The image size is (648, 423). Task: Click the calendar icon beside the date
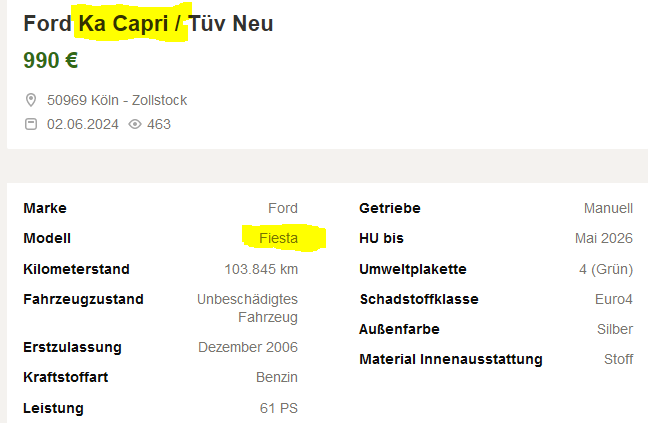coord(31,124)
